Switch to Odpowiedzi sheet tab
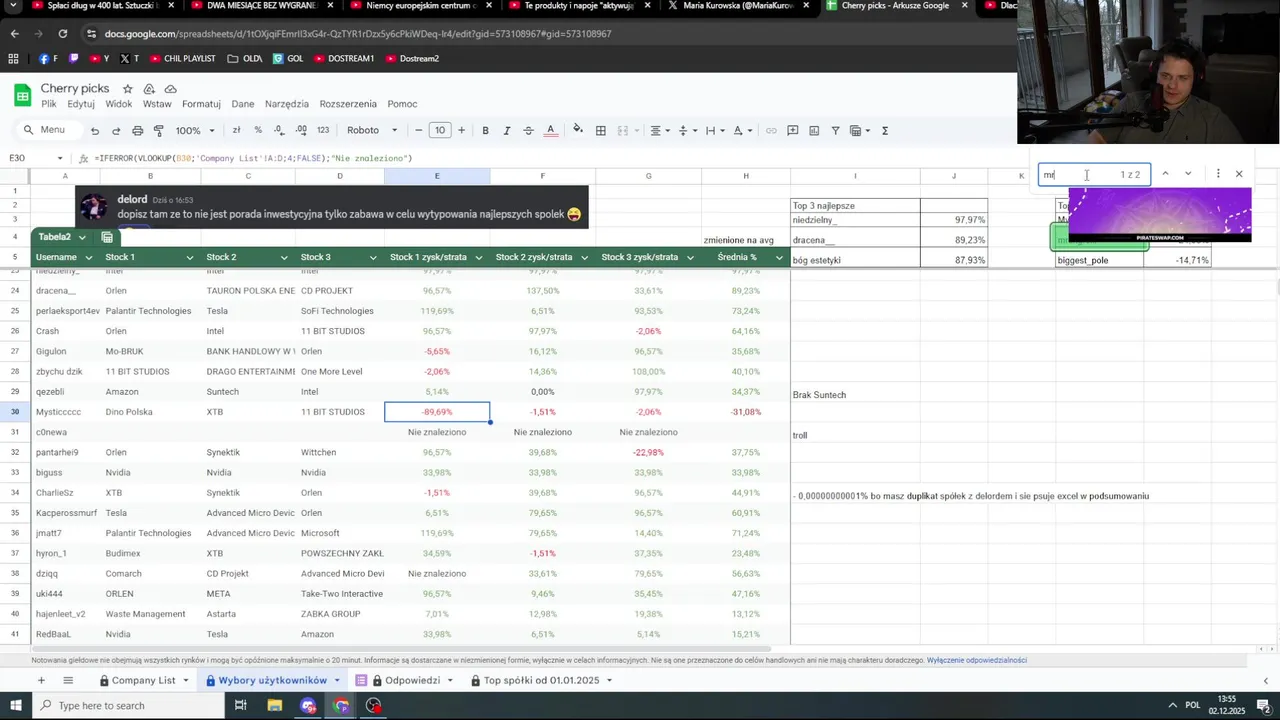The height and width of the screenshot is (720, 1280). (x=412, y=680)
